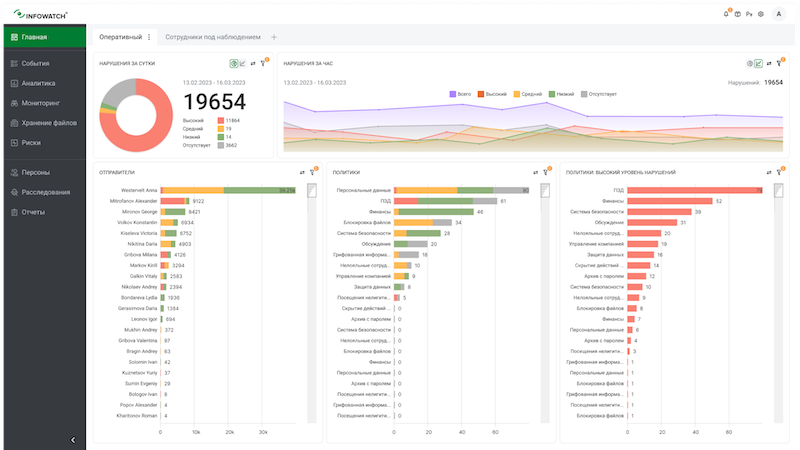Open filter in Отправители widget
Screen dimensions: 800x450
[x=313, y=172]
